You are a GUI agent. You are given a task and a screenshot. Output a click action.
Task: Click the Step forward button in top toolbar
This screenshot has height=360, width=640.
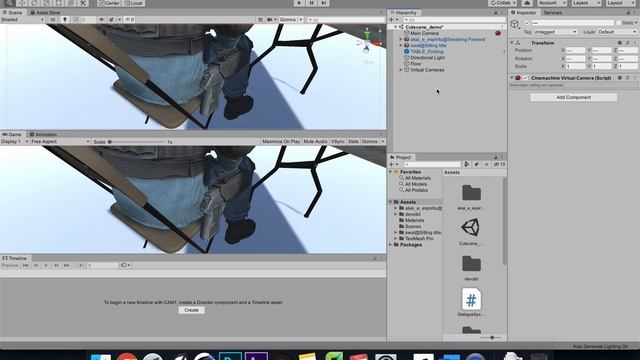[324, 3]
